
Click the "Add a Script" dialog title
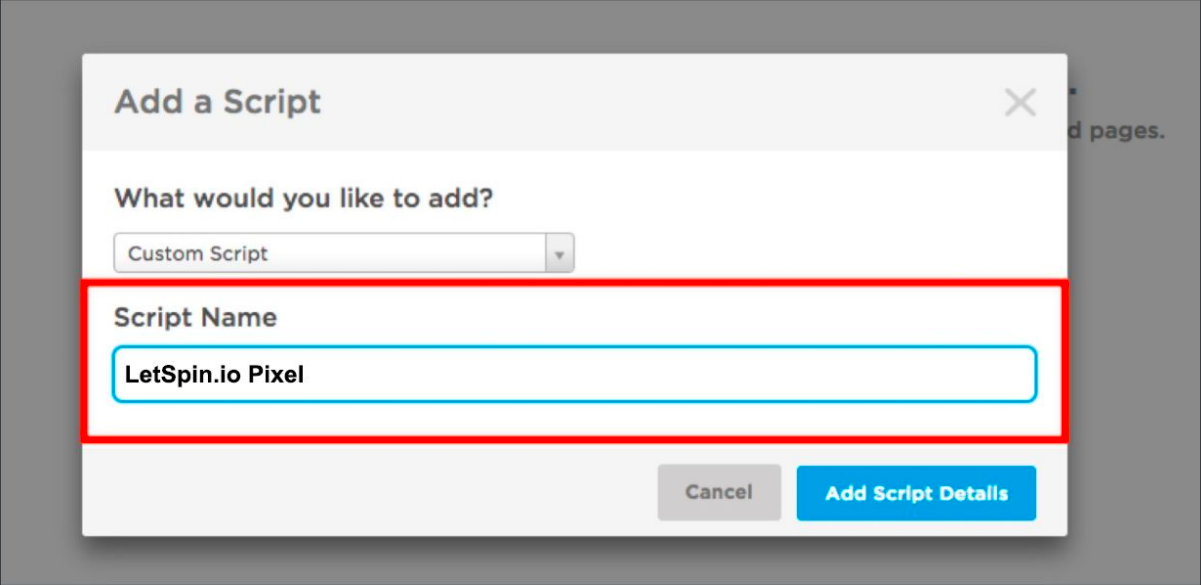[x=218, y=102]
